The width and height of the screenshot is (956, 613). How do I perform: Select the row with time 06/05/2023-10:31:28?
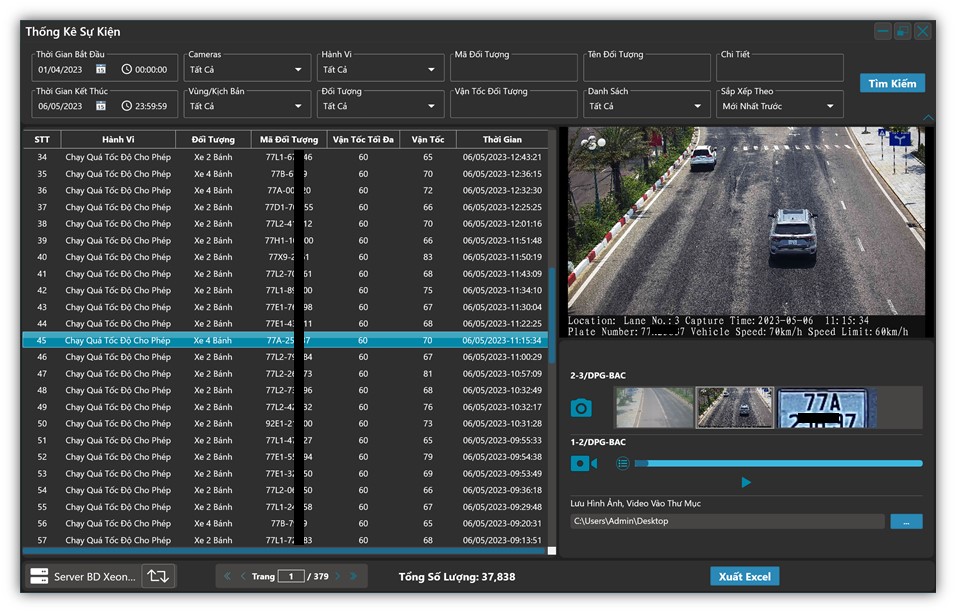285,424
